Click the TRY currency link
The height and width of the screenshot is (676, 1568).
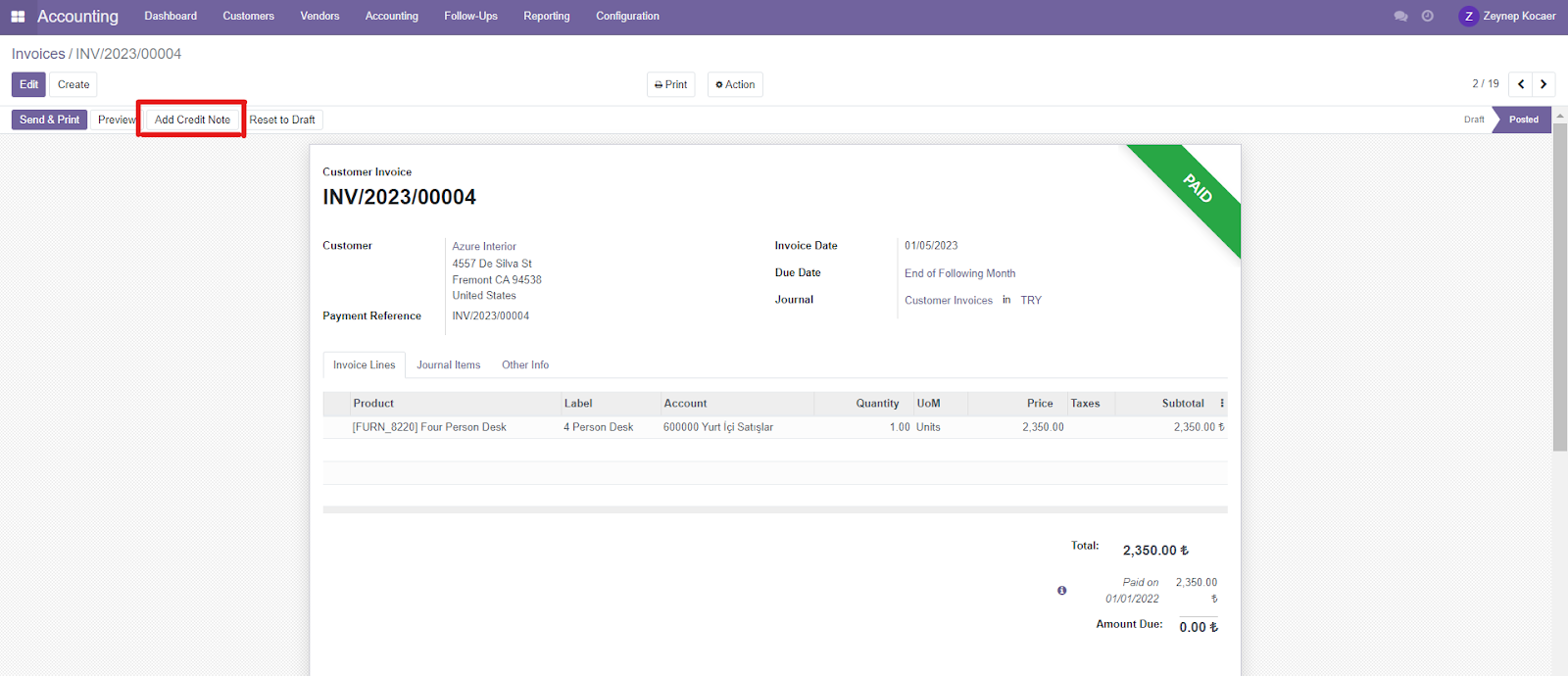pos(1031,301)
